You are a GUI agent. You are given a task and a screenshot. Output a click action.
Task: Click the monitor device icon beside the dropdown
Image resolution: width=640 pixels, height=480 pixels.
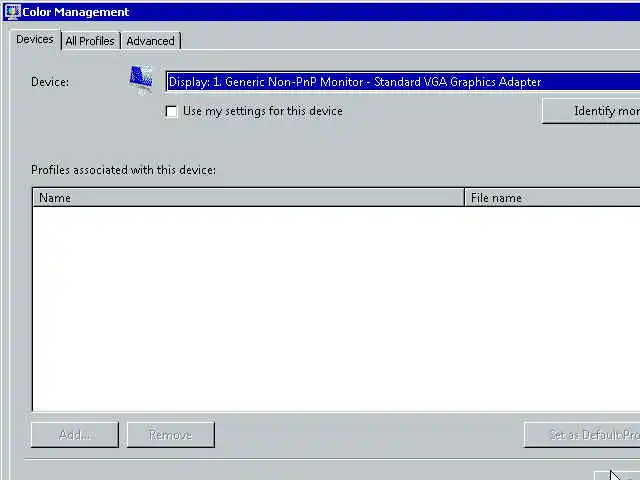coord(141,80)
